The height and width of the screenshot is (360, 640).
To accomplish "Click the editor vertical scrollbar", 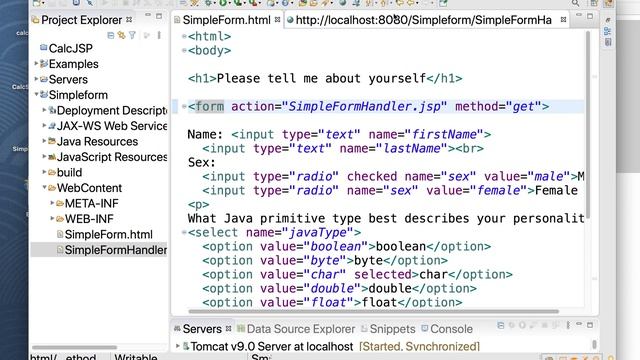I will (588, 124).
